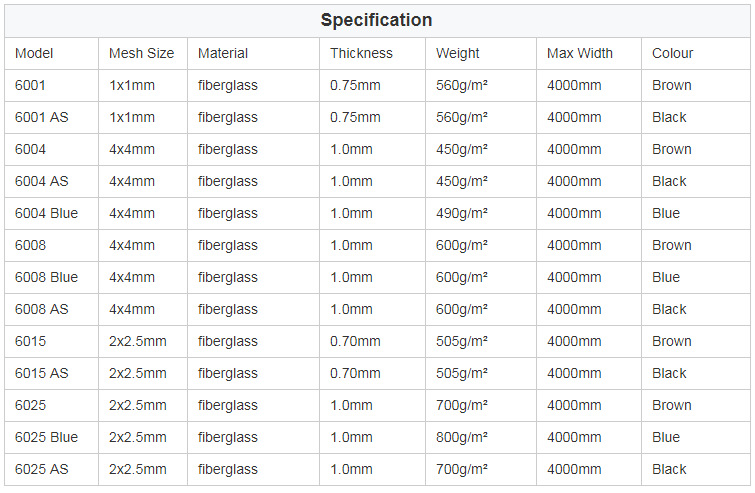Select the 6008 Blue model cell
The width and height of the screenshot is (755, 493).
click(x=46, y=277)
